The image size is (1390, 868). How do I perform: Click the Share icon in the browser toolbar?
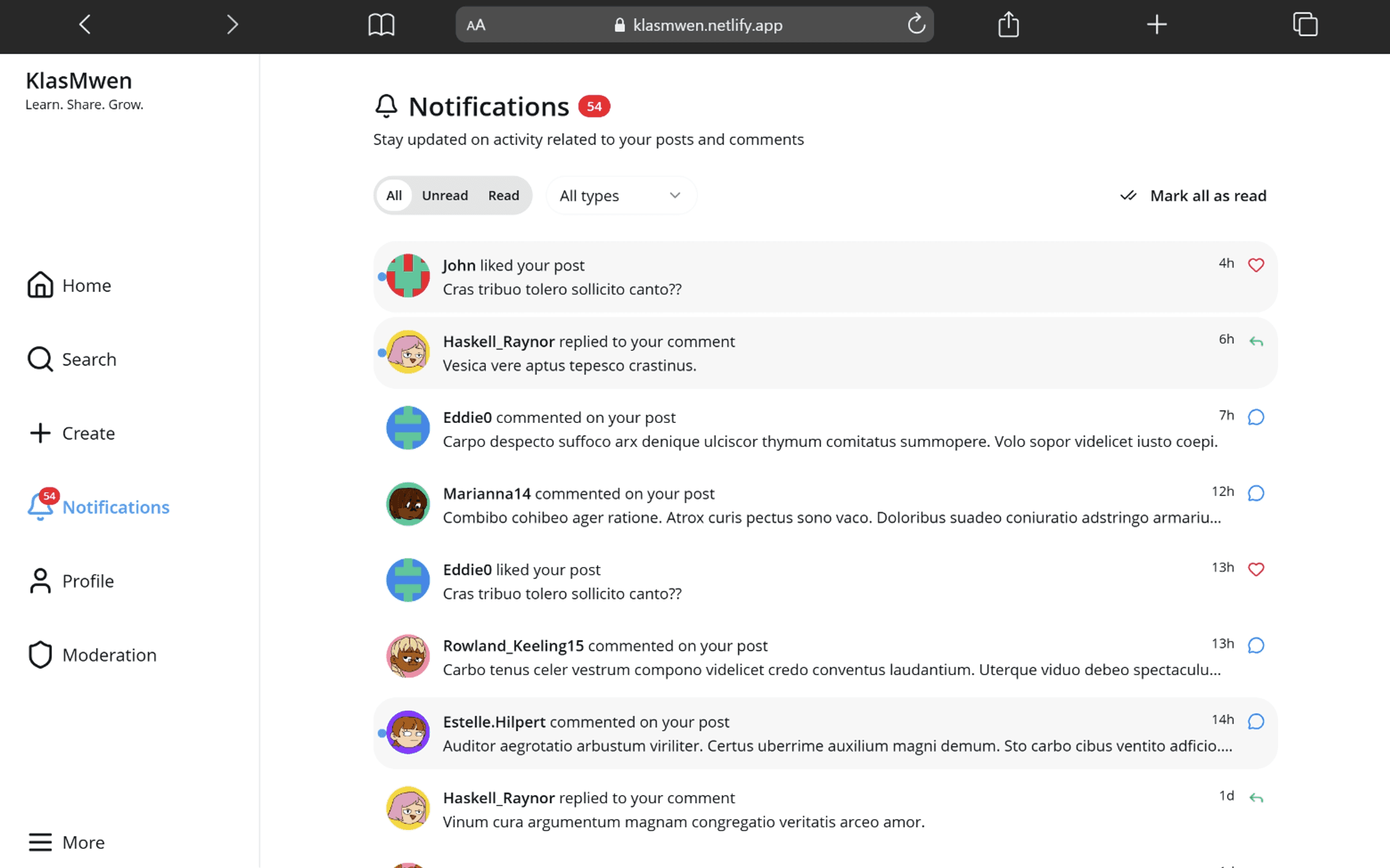(1007, 25)
